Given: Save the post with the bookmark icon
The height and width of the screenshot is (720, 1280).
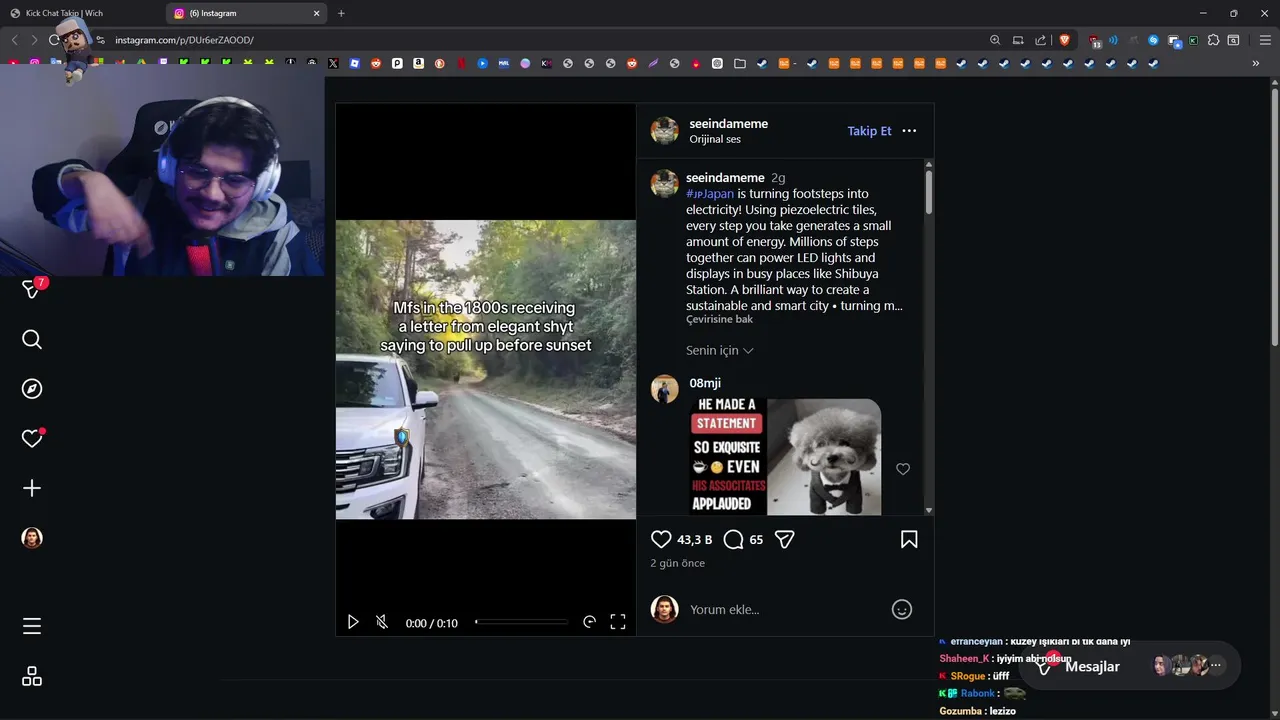Looking at the screenshot, I should tap(909, 539).
